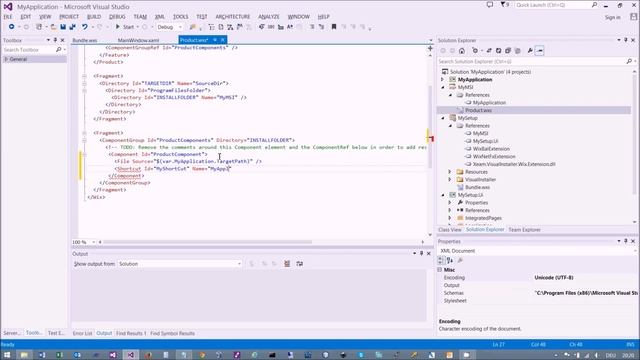The image size is (640, 360).
Task: Switch to the Bundle.wxs tab
Action: pos(85,40)
